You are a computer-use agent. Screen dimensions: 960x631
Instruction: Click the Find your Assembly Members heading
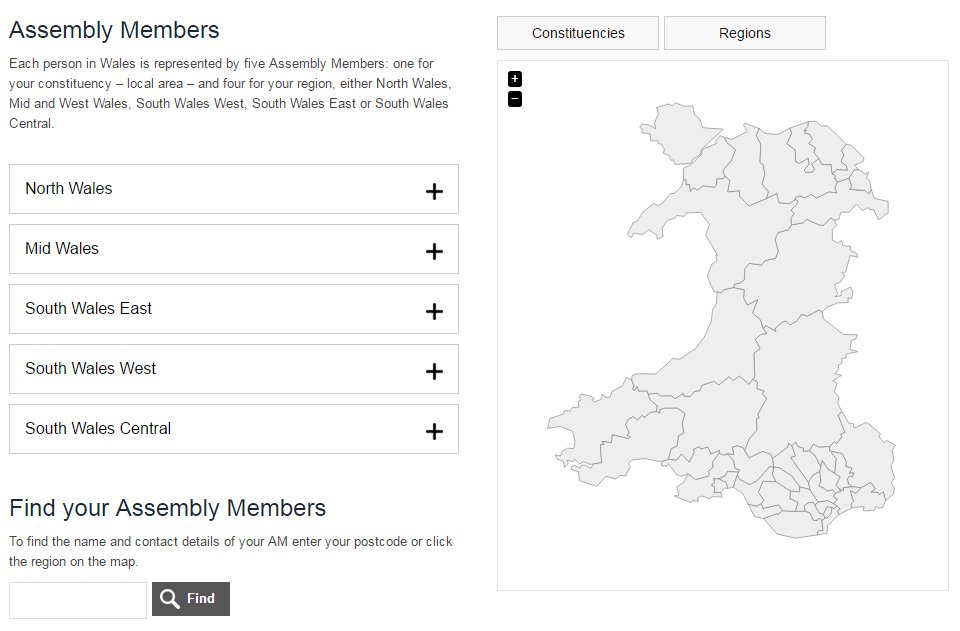(168, 508)
